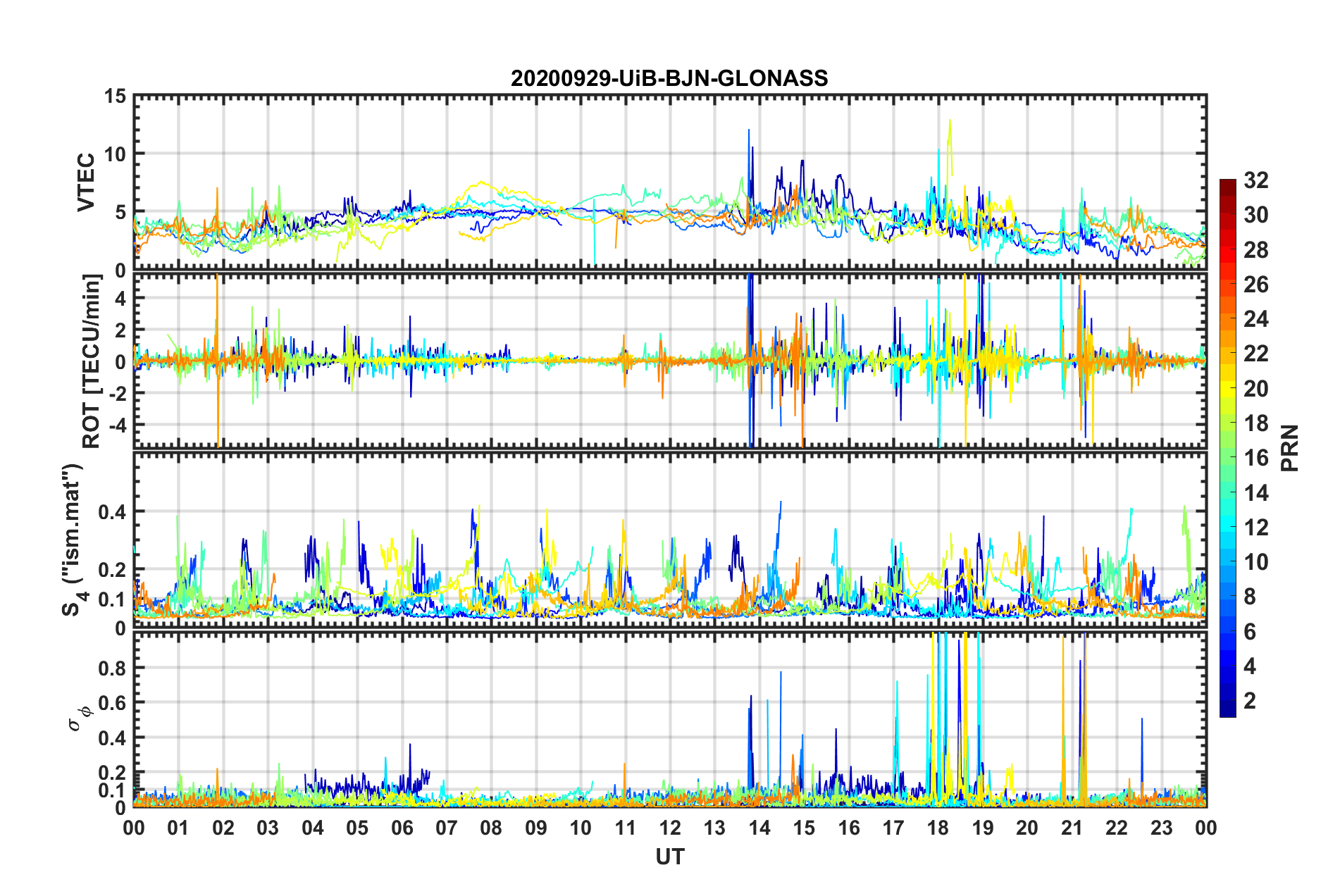
Task: Select the UT axis tick 07
Action: coord(447,828)
